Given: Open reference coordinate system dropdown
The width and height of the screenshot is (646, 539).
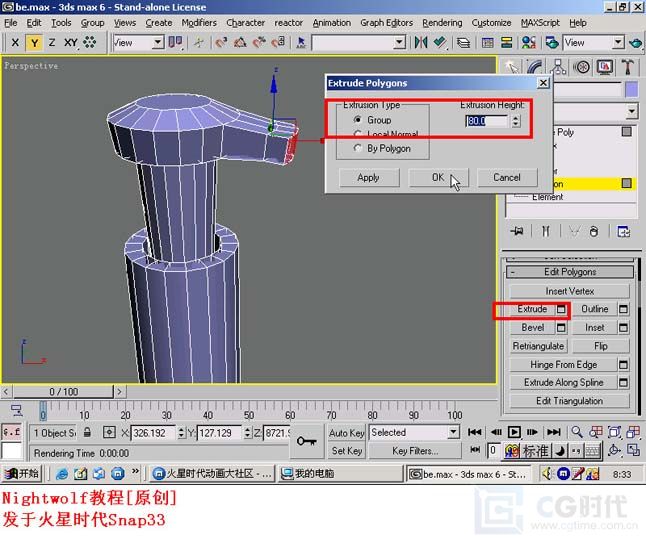Looking at the screenshot, I should tap(157, 42).
